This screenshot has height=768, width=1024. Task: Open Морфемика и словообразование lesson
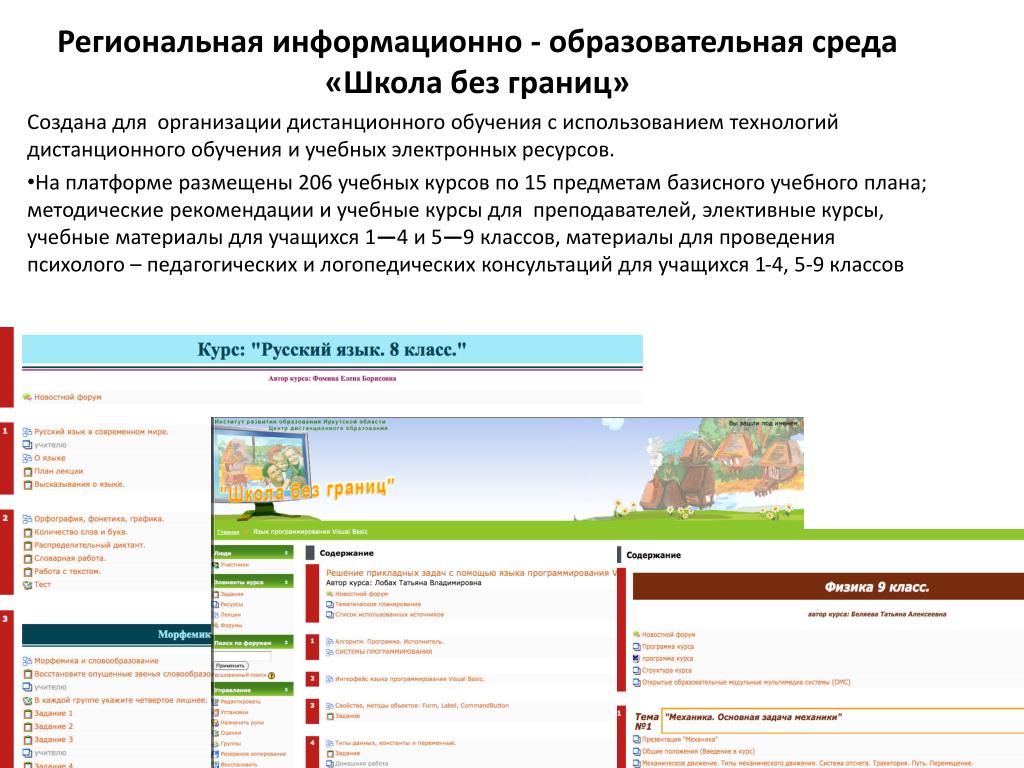pyautogui.click(x=96, y=660)
